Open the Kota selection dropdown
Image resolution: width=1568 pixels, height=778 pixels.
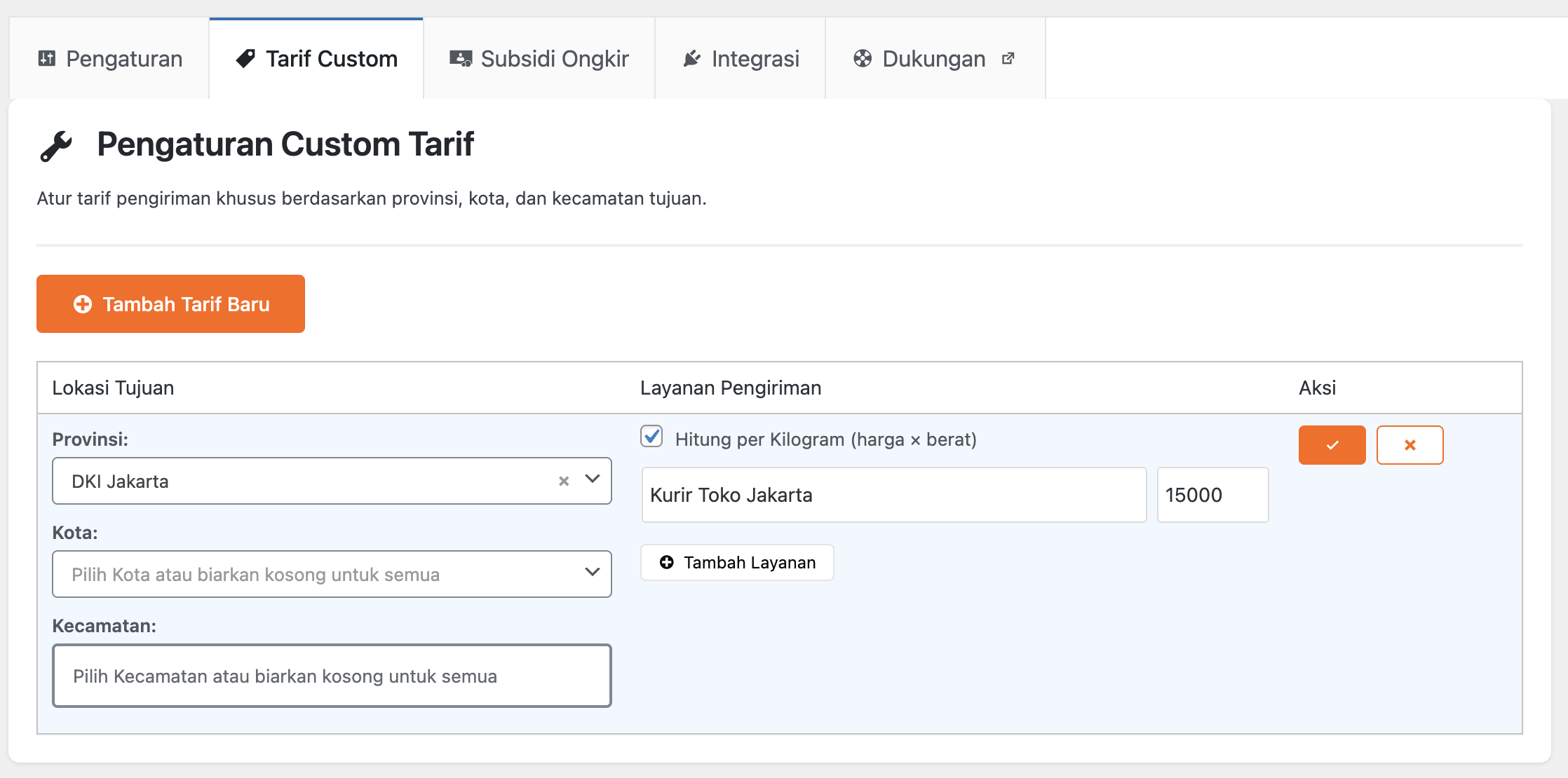tap(331, 574)
